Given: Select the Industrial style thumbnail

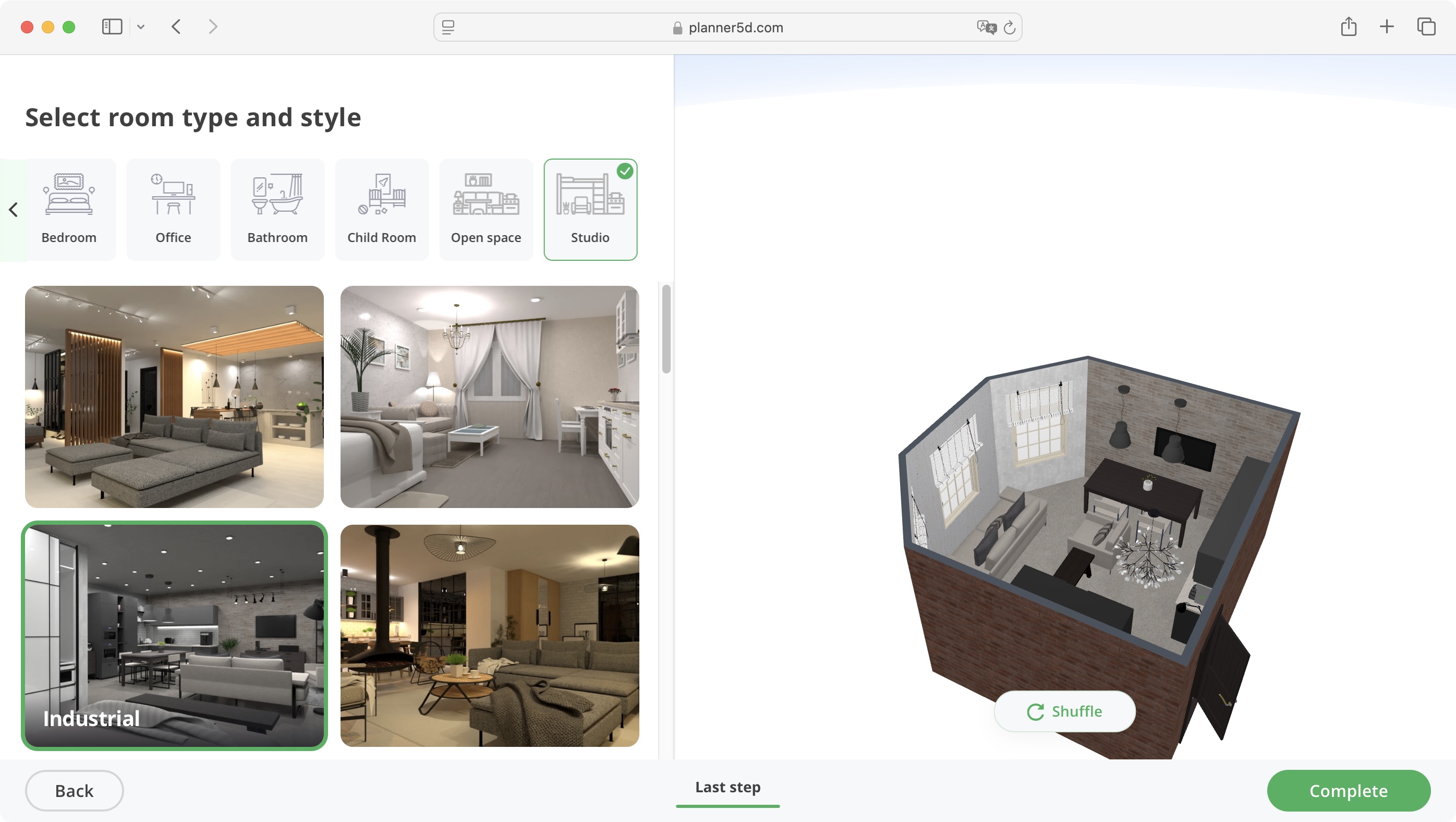Looking at the screenshot, I should click(x=174, y=635).
